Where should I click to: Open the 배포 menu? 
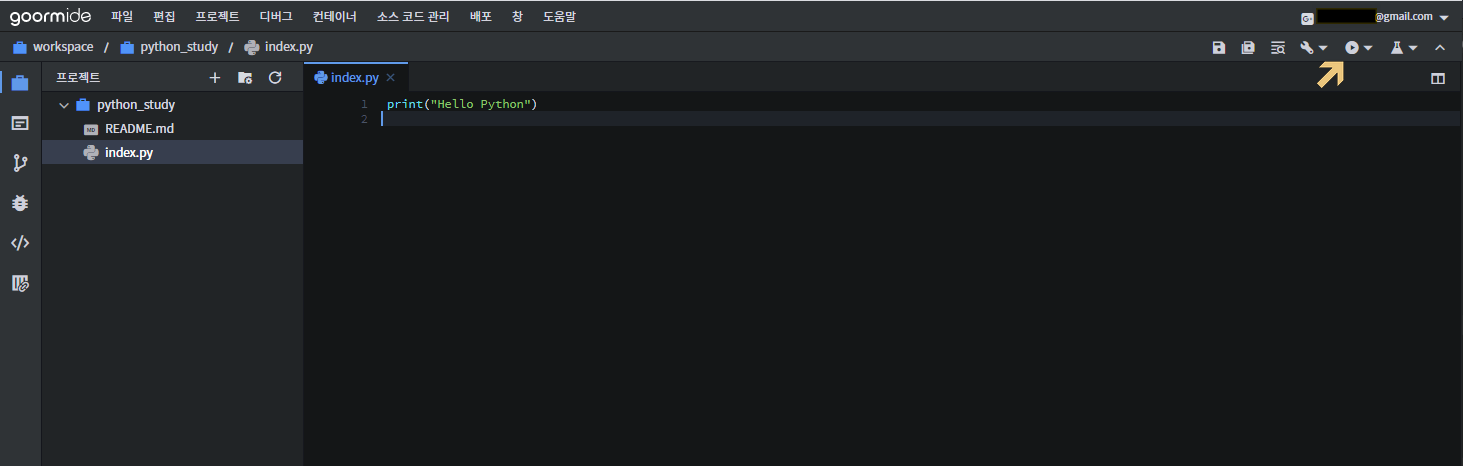point(481,16)
